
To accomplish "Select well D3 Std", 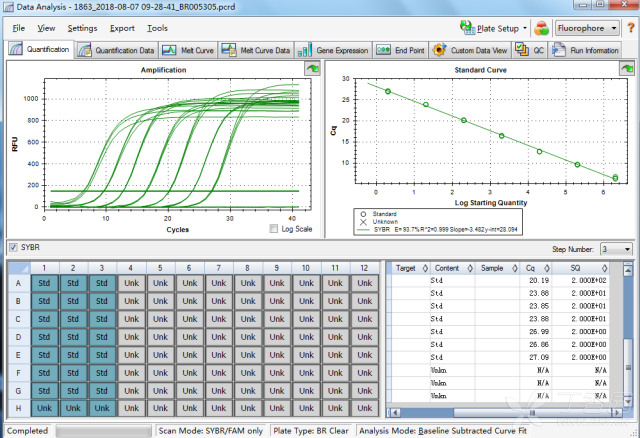I will click(x=102, y=337).
